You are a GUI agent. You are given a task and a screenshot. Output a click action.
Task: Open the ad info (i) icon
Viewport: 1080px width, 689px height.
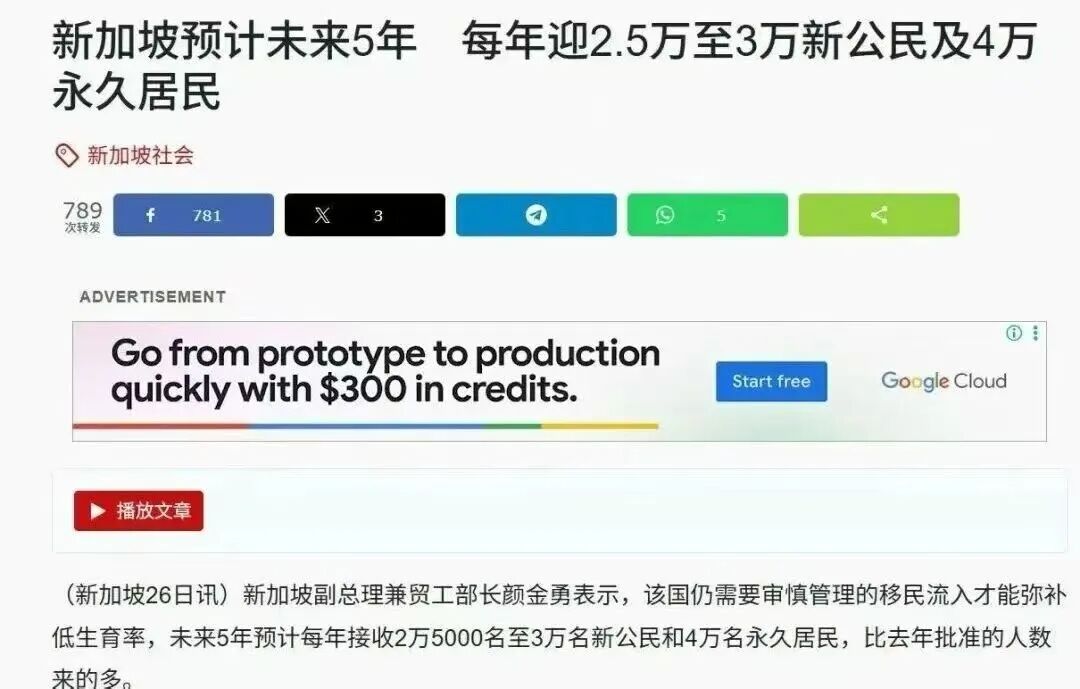pos(1014,333)
